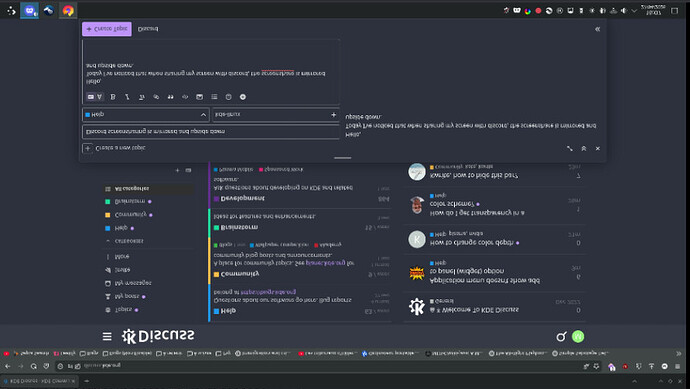Image resolution: width=690 pixels, height=389 pixels.
Task: Insert preformatted code from composer toolbar
Action: click(185, 97)
